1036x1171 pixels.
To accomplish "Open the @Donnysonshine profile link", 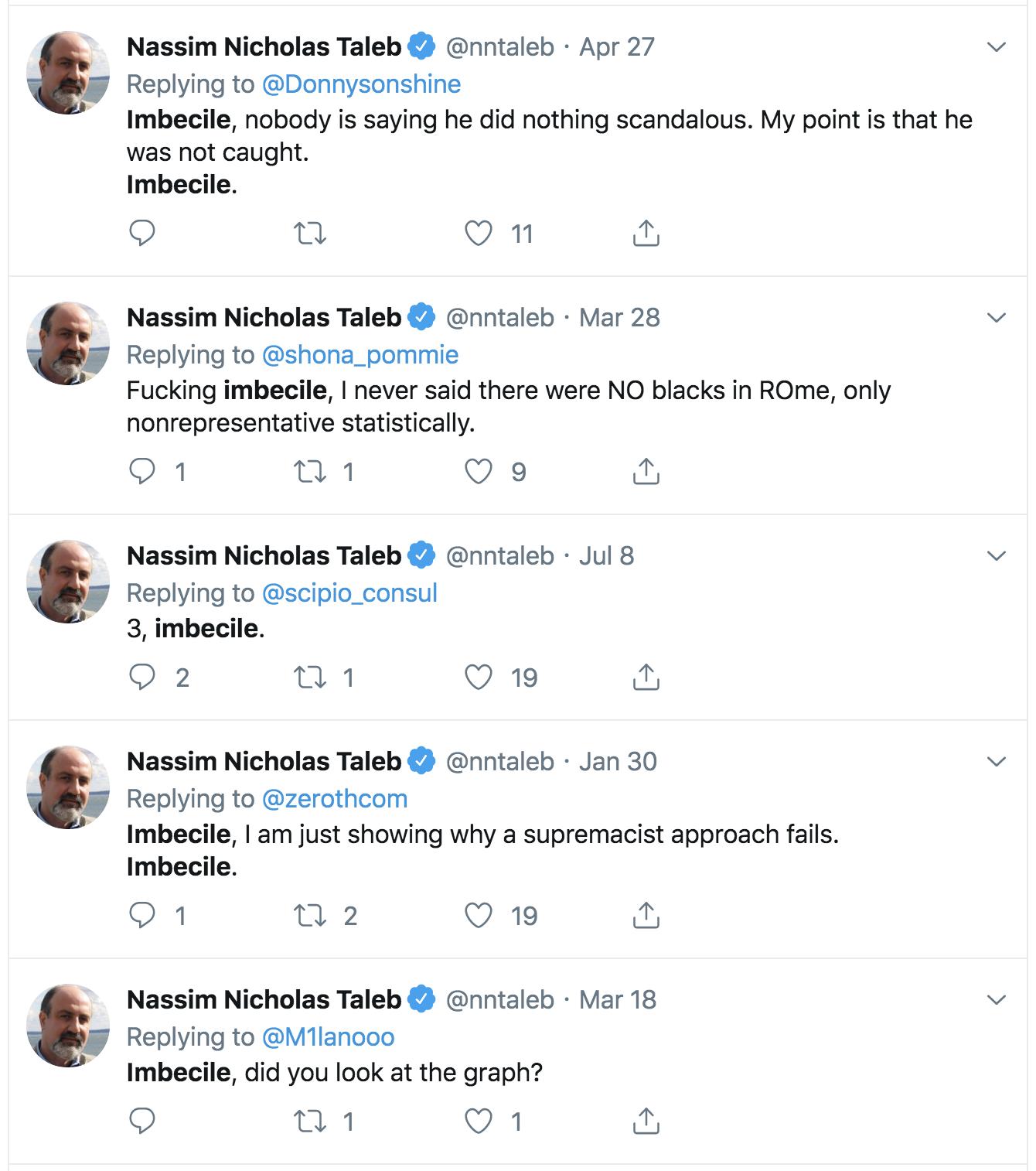I will coord(361,84).
